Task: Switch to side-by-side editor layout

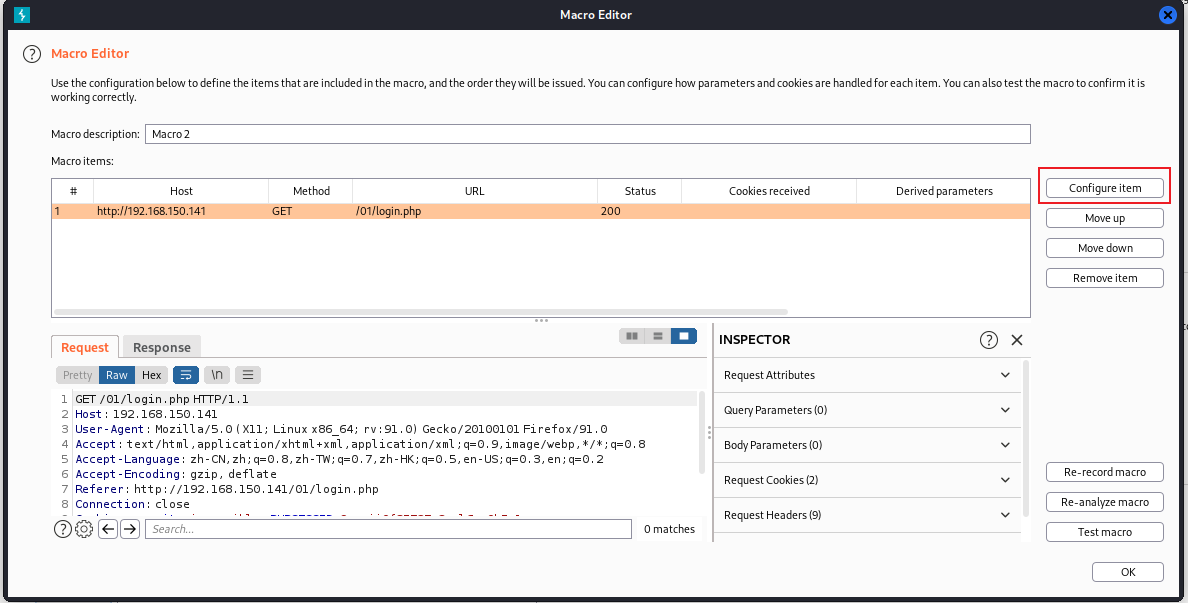Action: click(x=632, y=335)
